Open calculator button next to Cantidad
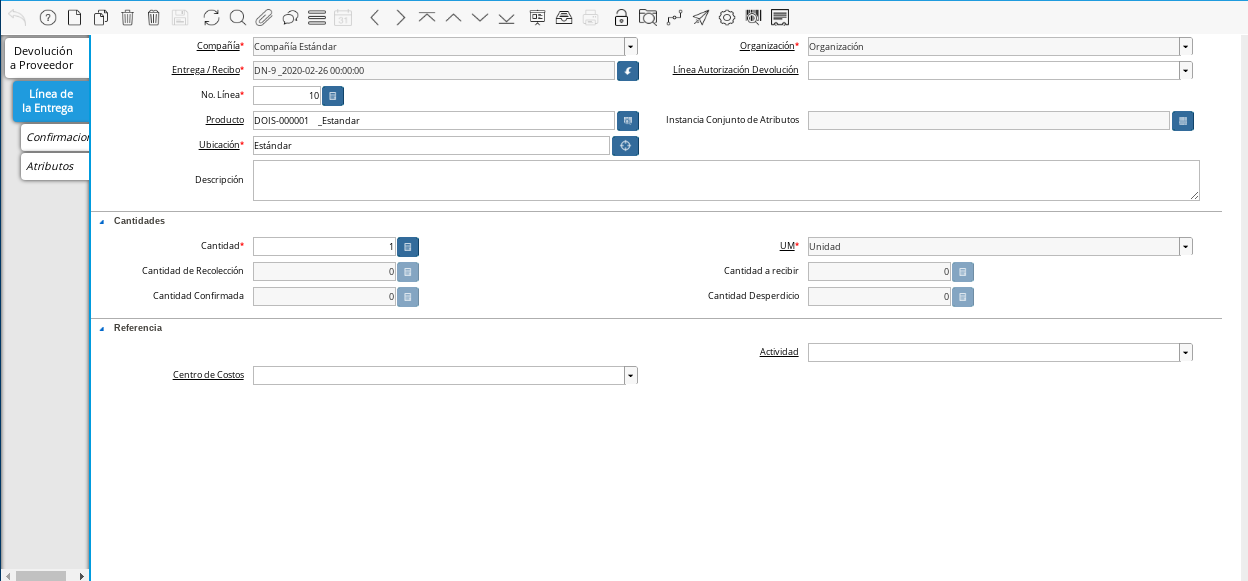 click(x=408, y=246)
